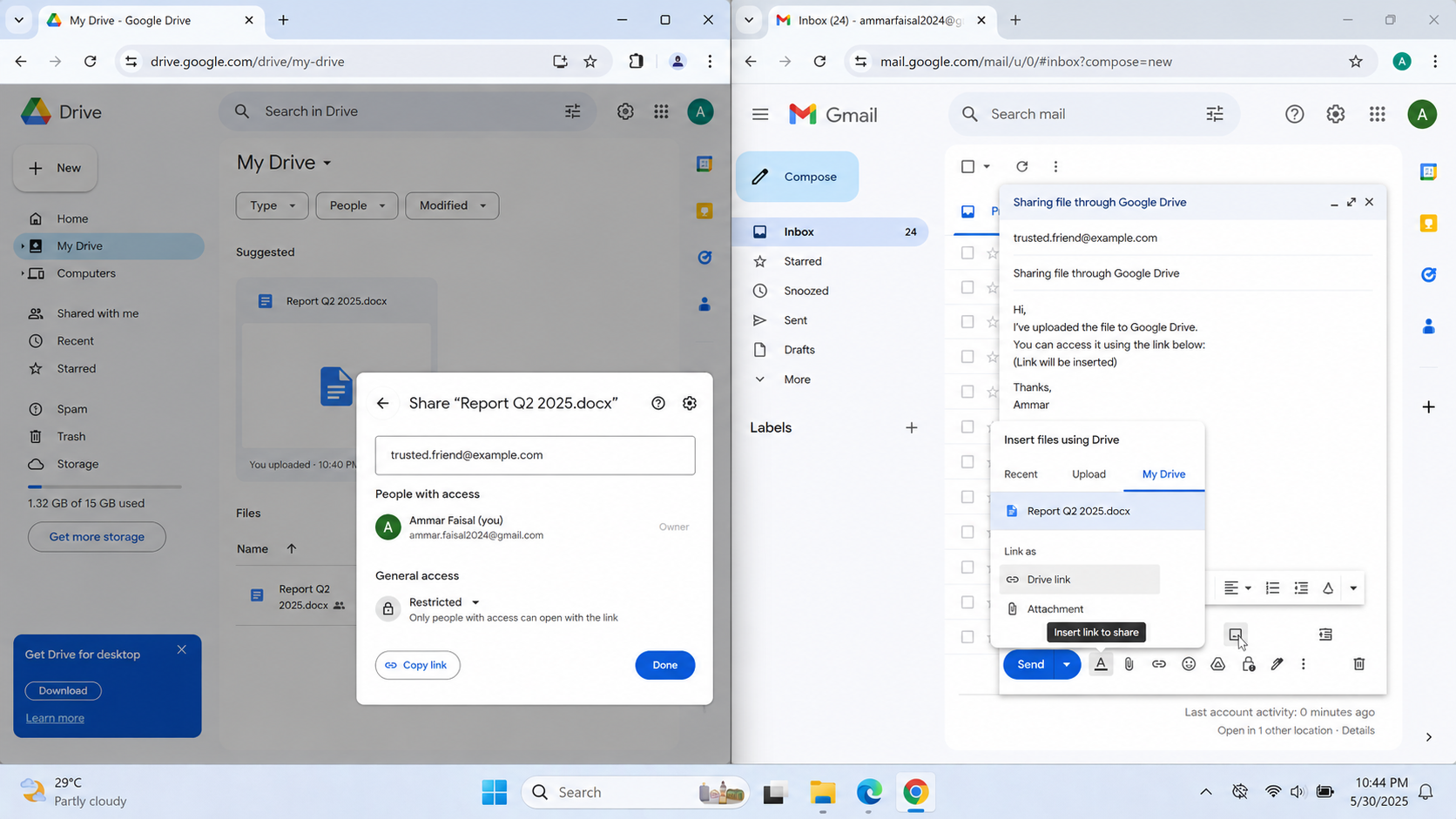Open Microsoft Edge from the taskbar
Image resolution: width=1456 pixels, height=819 pixels.
(869, 792)
